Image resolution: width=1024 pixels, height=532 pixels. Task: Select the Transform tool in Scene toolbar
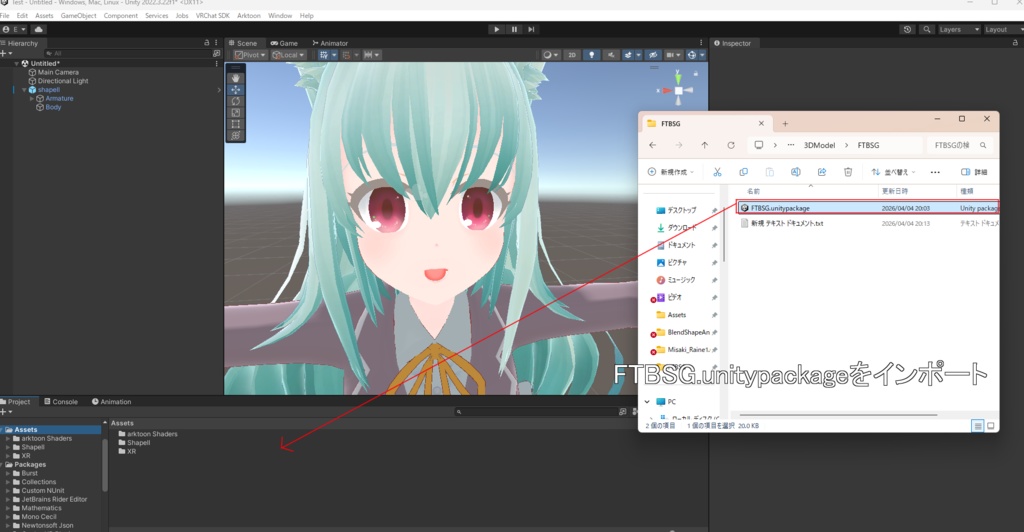236,135
